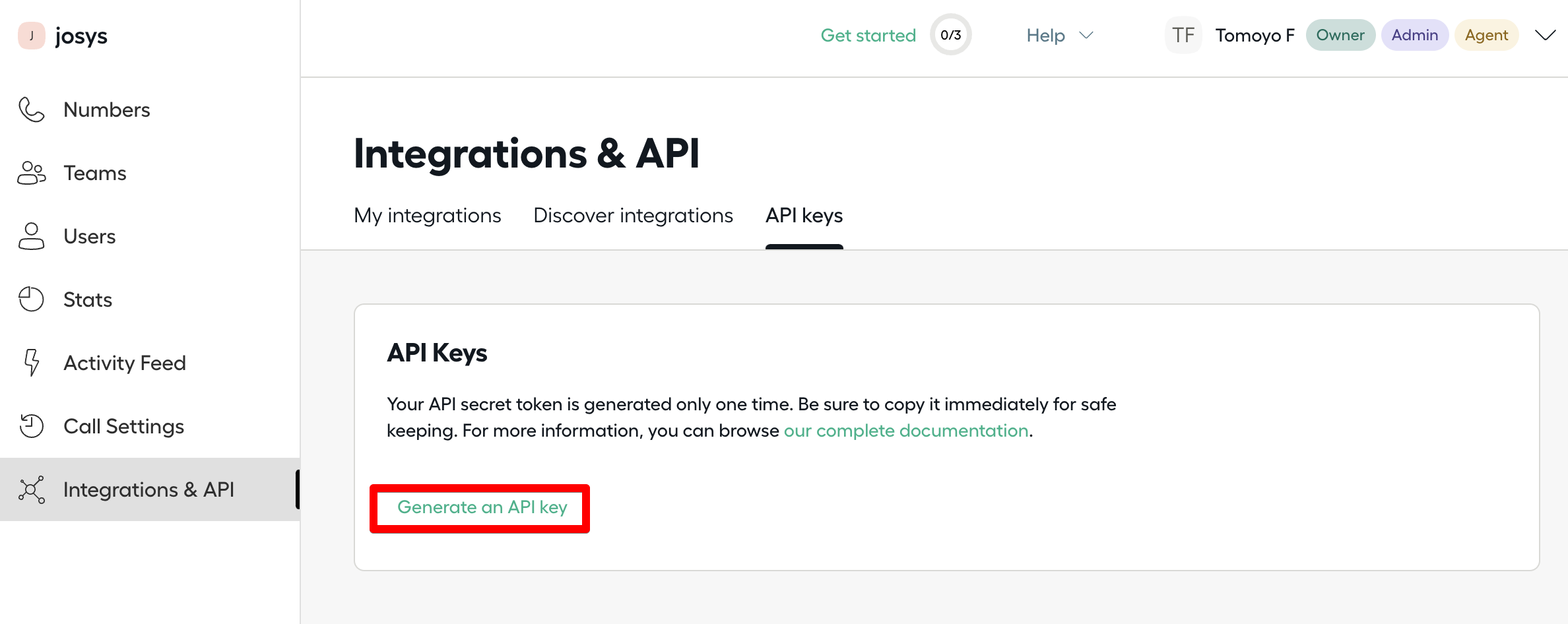Screen dimensions: 1568x624
Task: Click the Integrations & API network icon
Action: 31,489
